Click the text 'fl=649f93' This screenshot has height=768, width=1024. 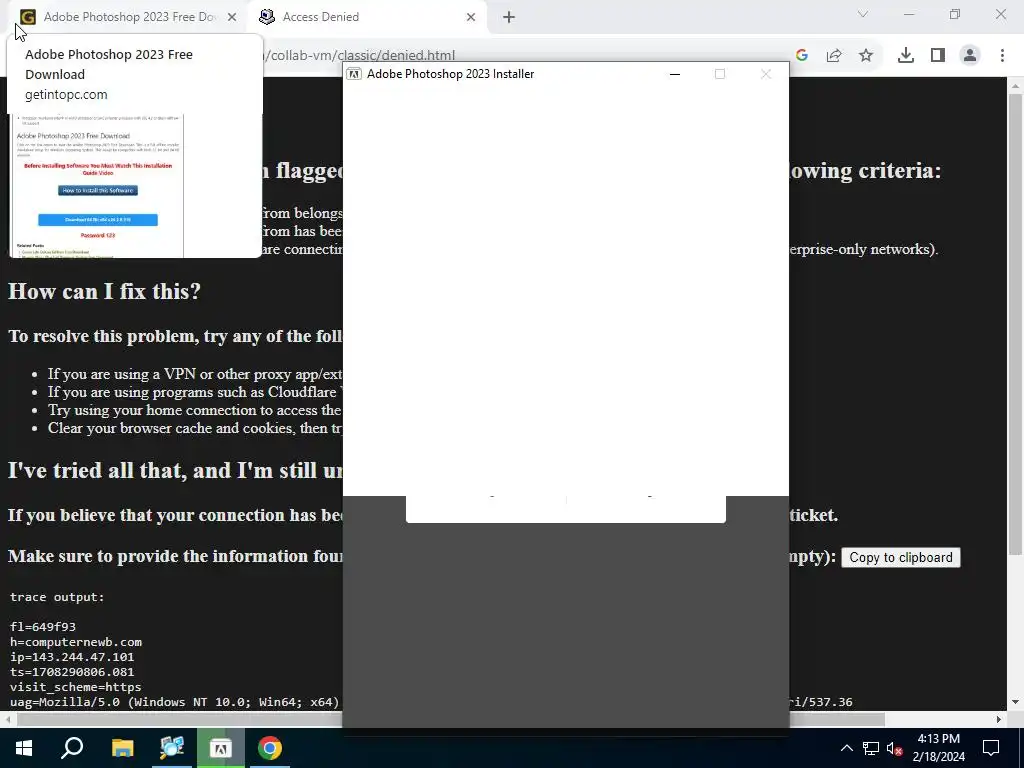(42, 627)
